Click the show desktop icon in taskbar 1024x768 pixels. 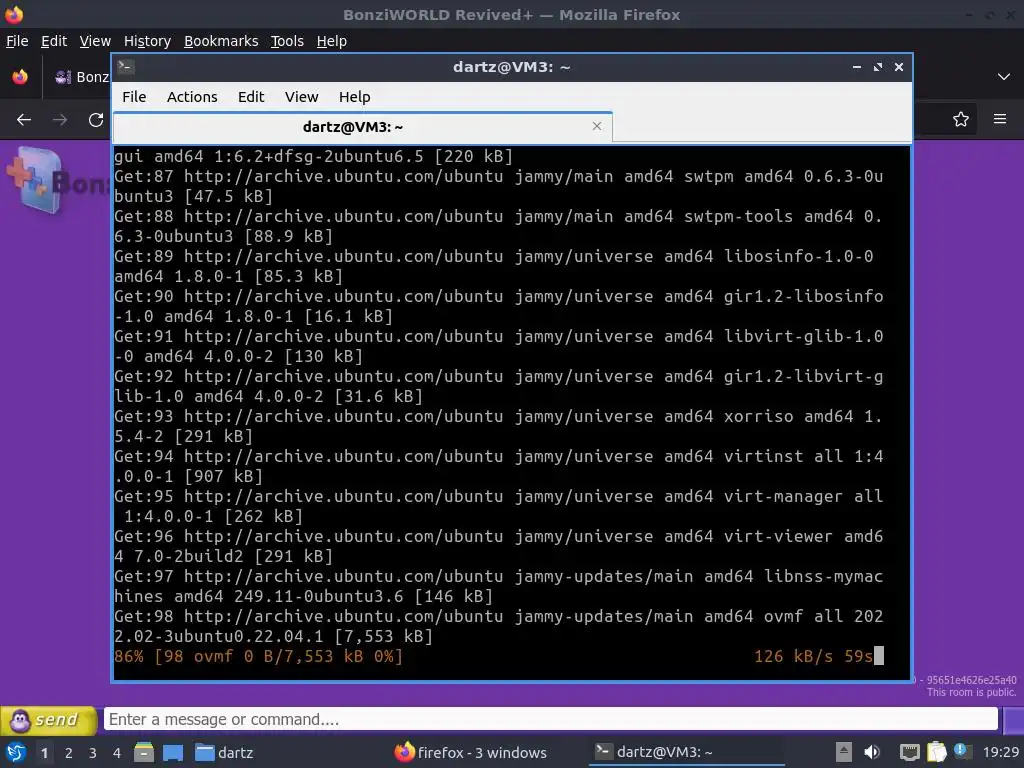click(x=173, y=752)
